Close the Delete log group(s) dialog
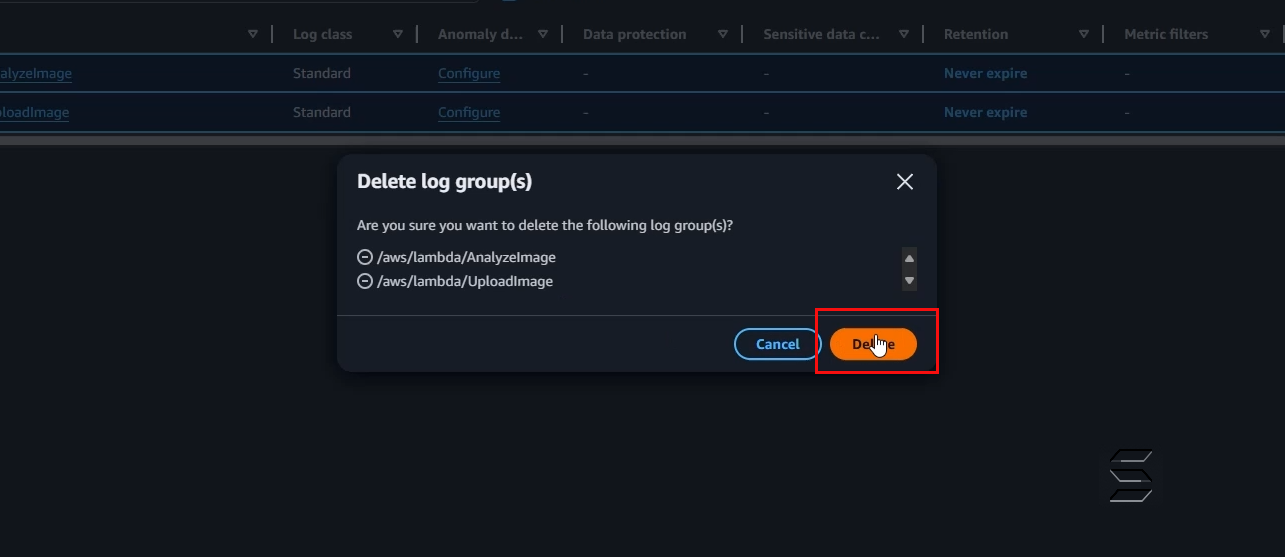This screenshot has width=1285, height=557. (905, 182)
